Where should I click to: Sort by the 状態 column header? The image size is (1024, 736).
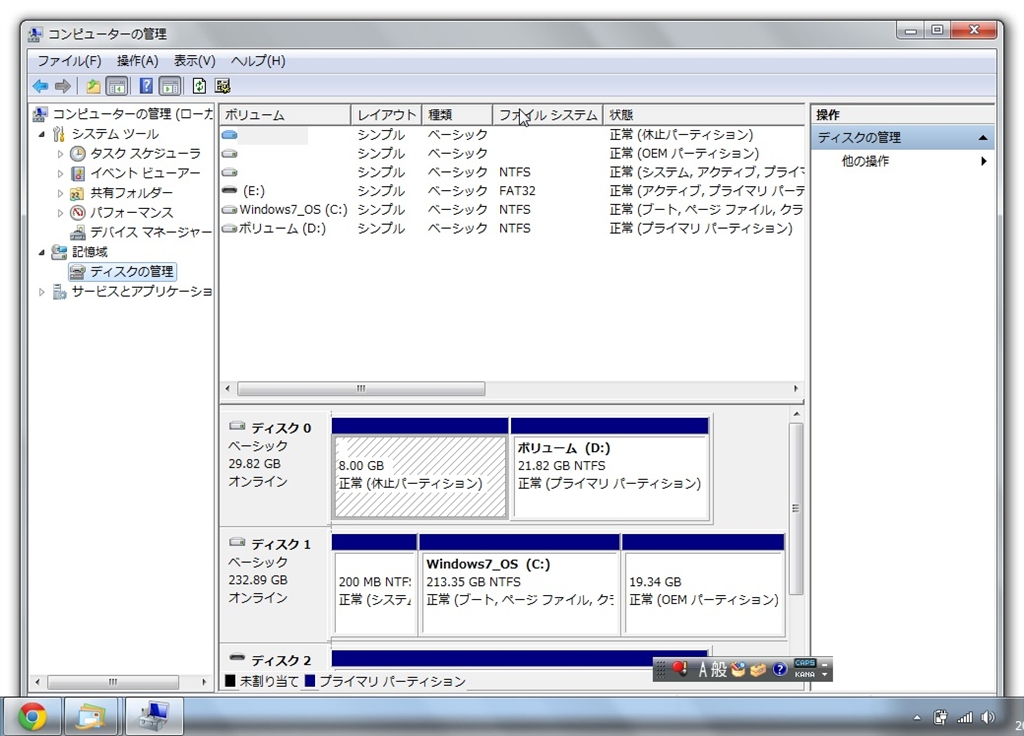[703, 115]
